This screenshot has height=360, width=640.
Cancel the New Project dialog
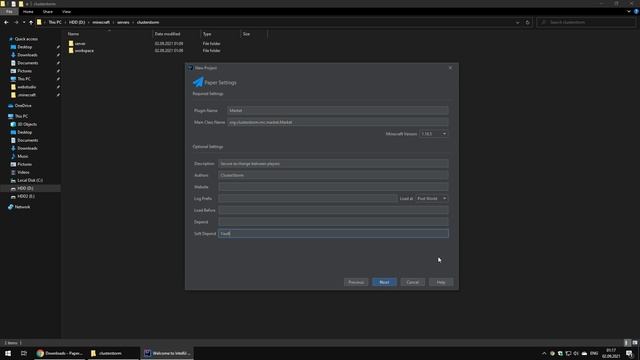point(412,282)
